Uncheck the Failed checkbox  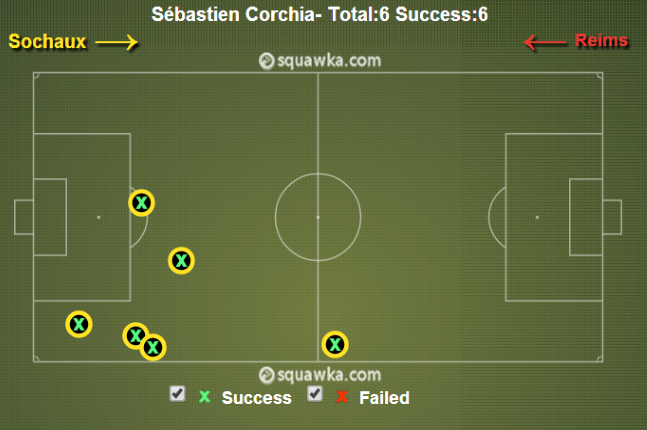[x=315, y=394]
